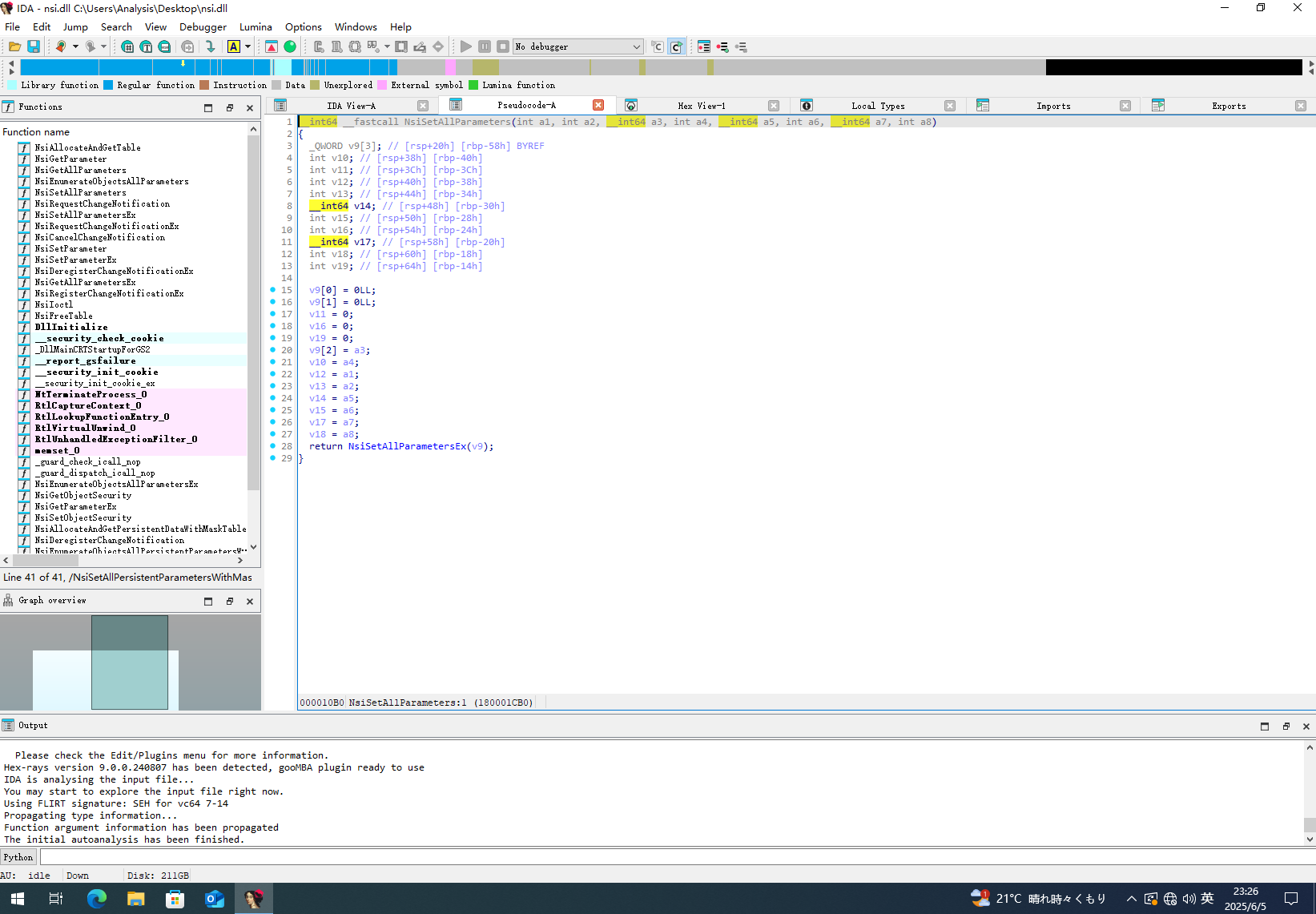Click the navigation band color bar
Image resolution: width=1316 pixels, height=914 pixels.
point(661,67)
